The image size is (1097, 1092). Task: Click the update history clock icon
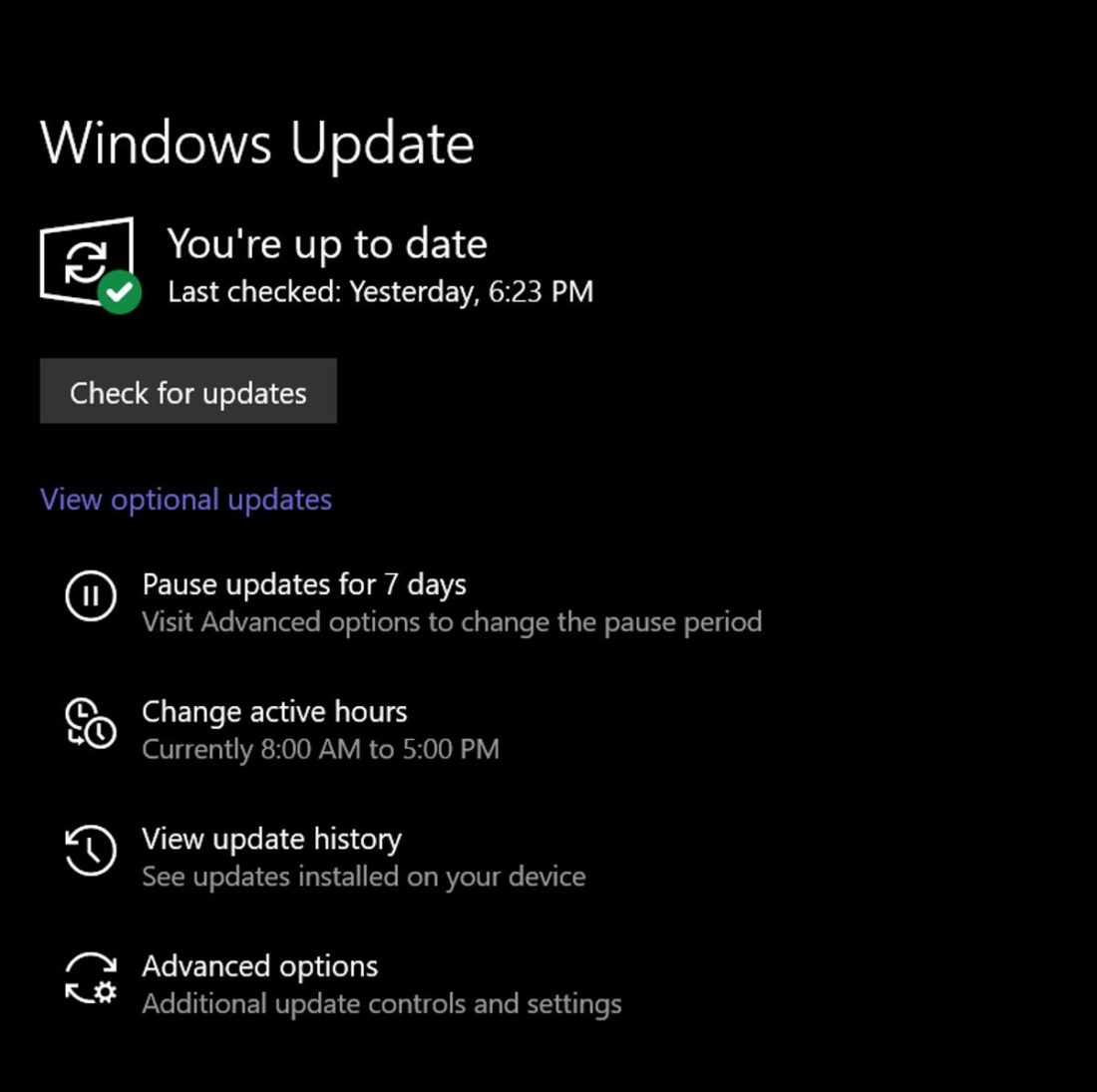click(90, 851)
